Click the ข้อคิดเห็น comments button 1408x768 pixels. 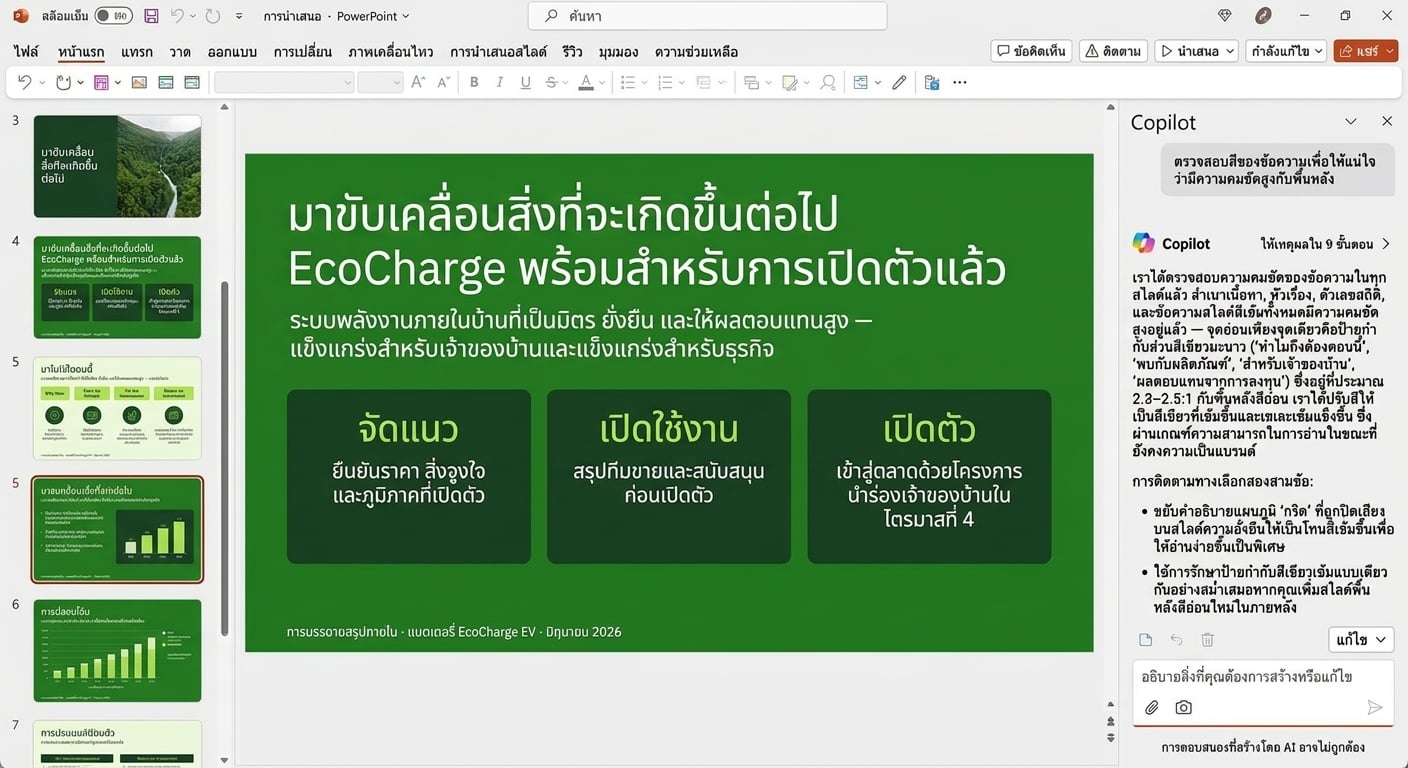pos(1032,51)
